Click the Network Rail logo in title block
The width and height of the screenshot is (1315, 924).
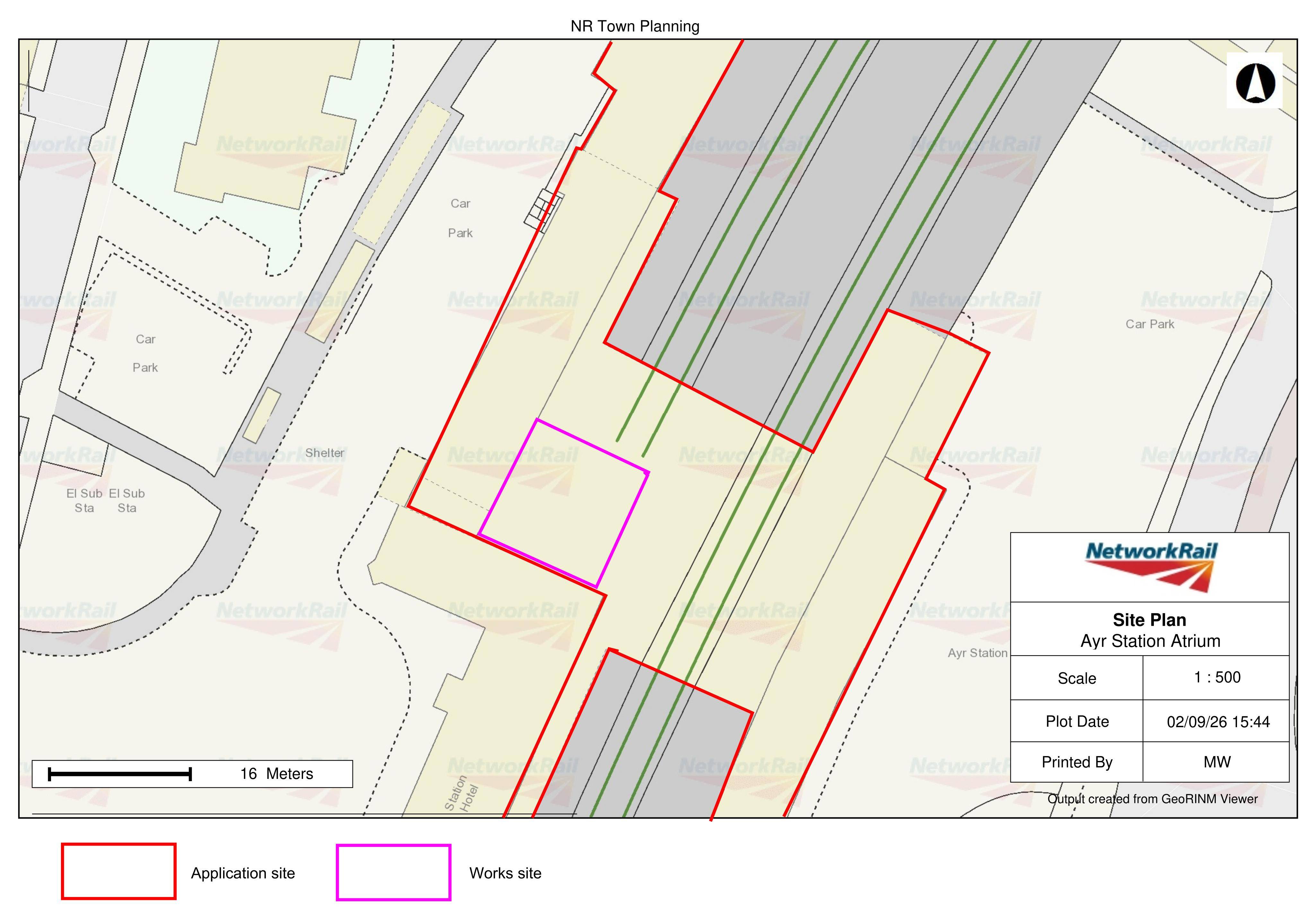[x=1151, y=567]
